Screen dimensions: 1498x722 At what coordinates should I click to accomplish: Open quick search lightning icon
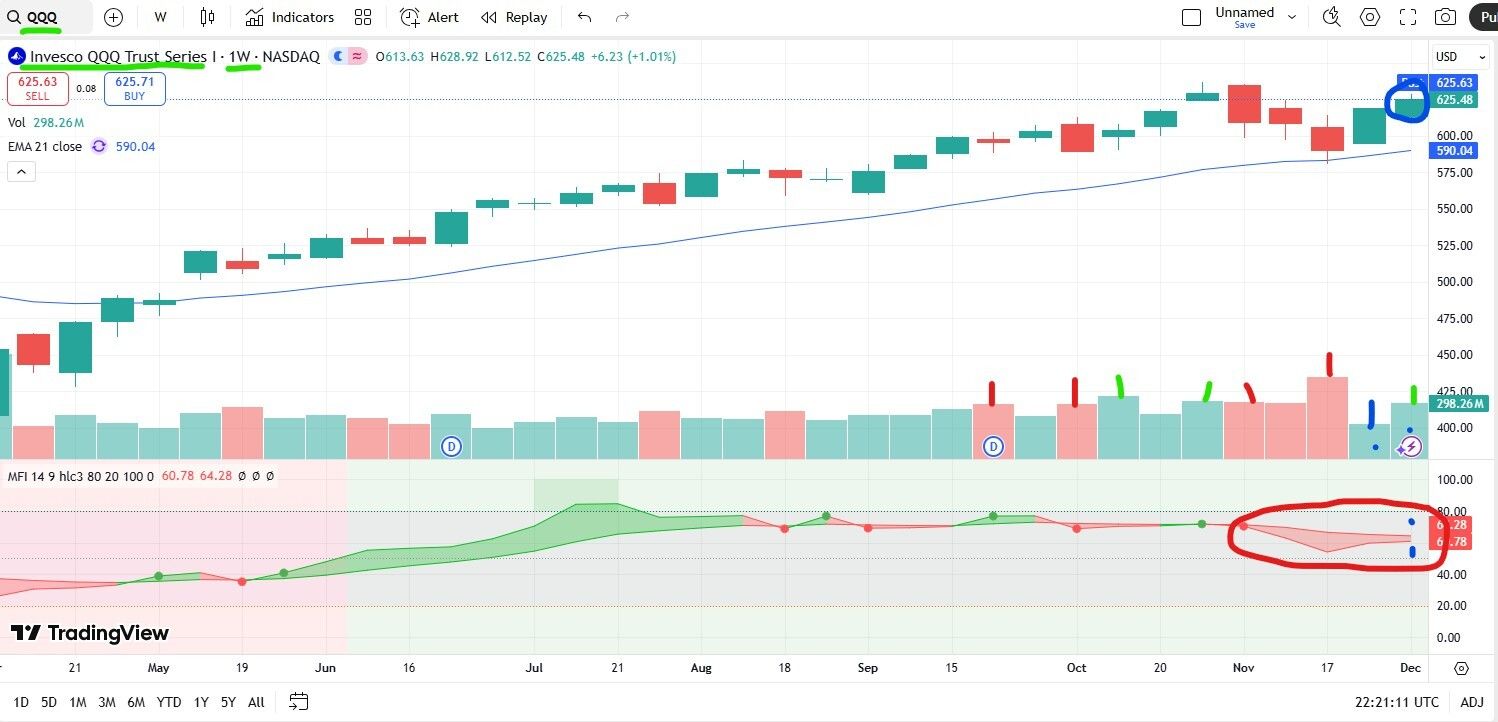coord(1331,17)
